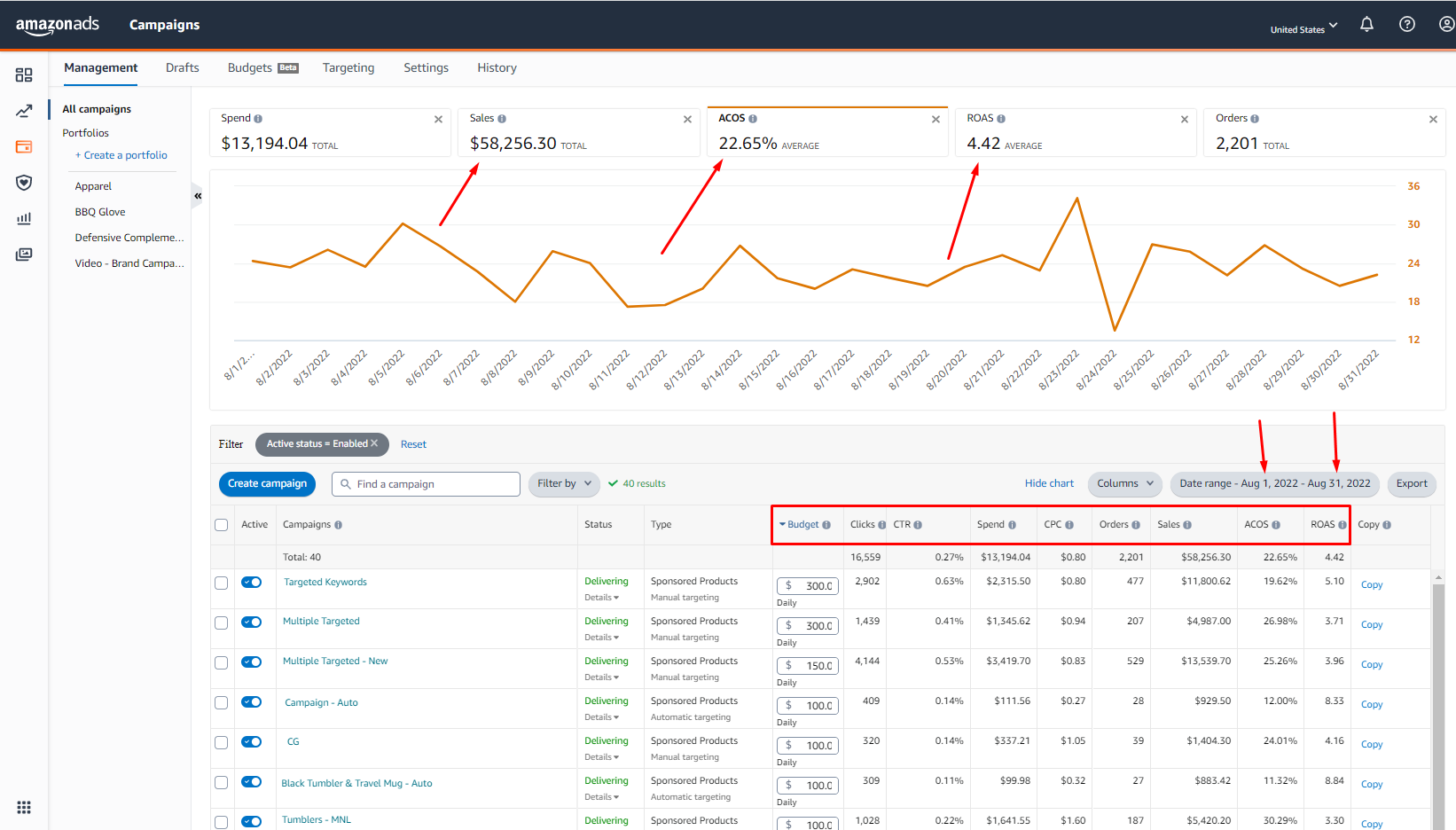Collapse the portfolio side panel arrow
The image size is (1456, 830).
(x=198, y=196)
